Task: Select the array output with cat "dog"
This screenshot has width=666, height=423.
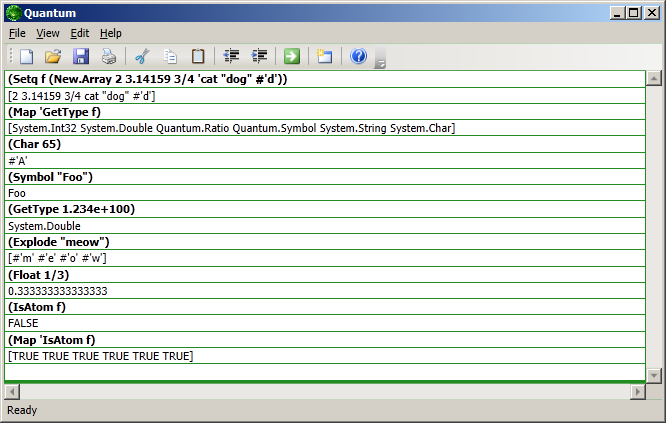Action: 325,96
